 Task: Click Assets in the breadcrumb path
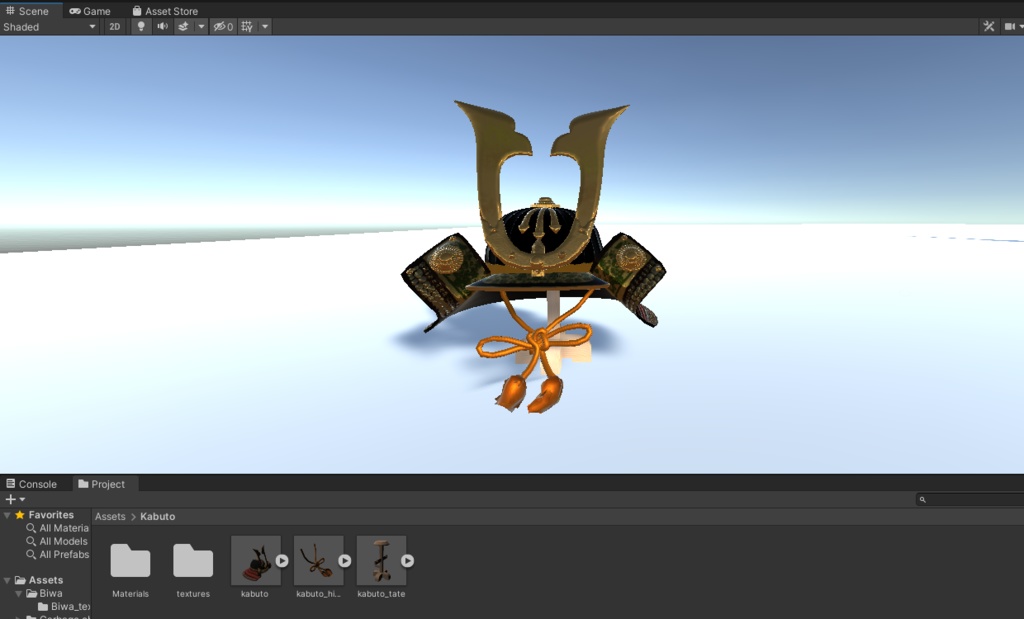pyautogui.click(x=110, y=516)
